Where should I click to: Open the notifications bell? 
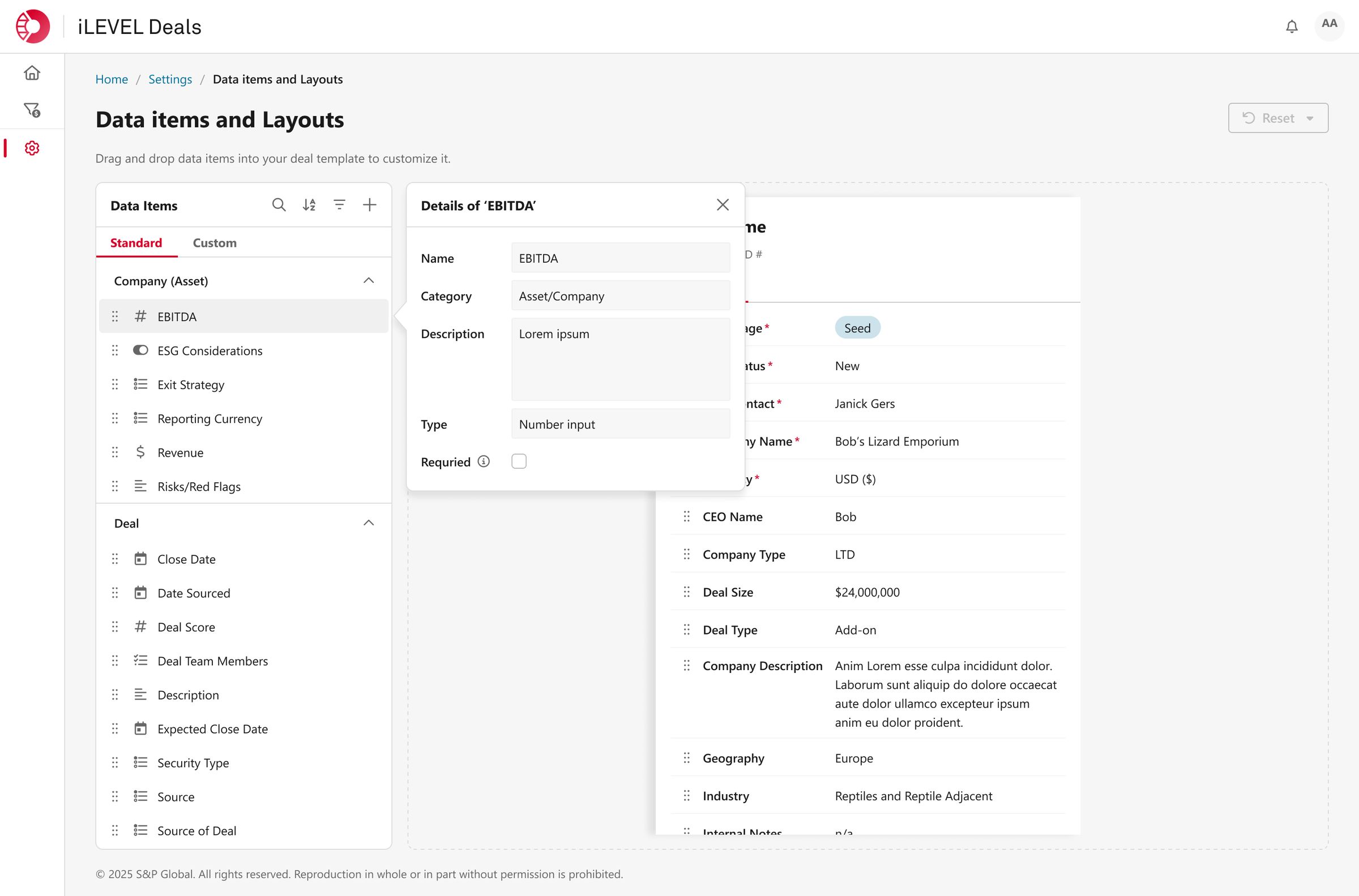pos(1292,26)
